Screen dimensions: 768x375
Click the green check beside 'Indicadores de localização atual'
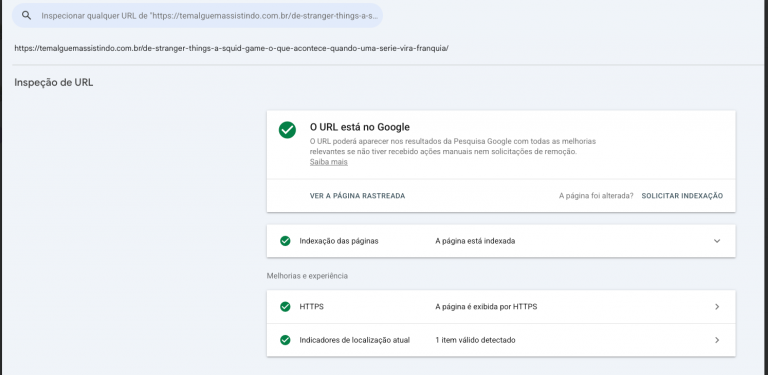[285, 340]
